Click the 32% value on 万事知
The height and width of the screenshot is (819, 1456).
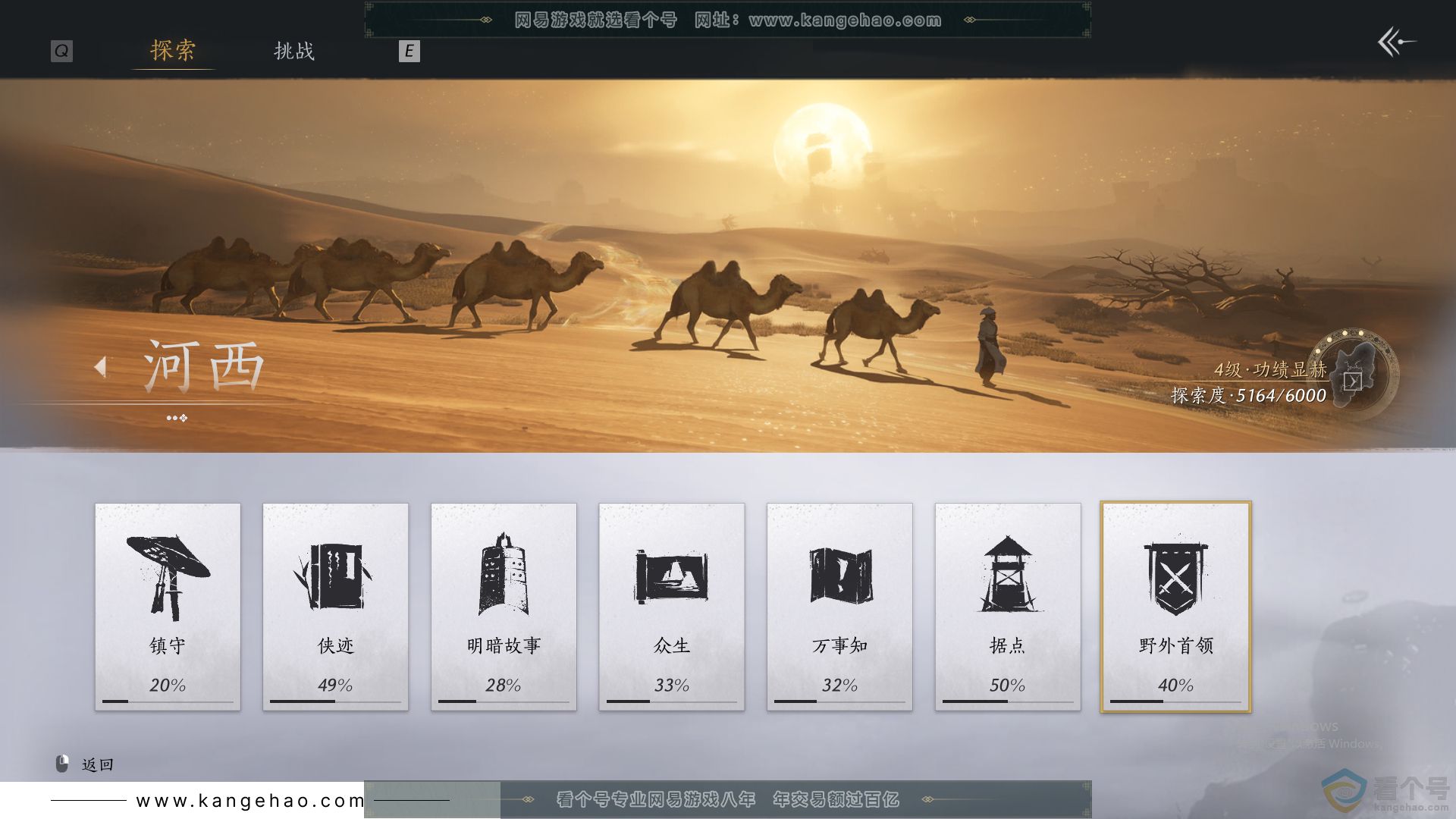[840, 686]
